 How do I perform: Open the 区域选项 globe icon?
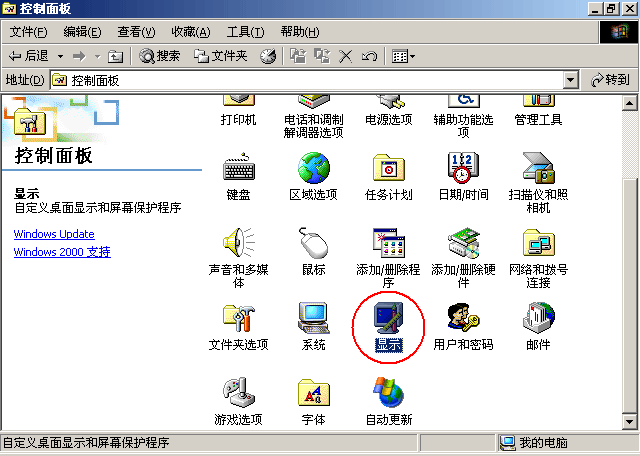313,167
